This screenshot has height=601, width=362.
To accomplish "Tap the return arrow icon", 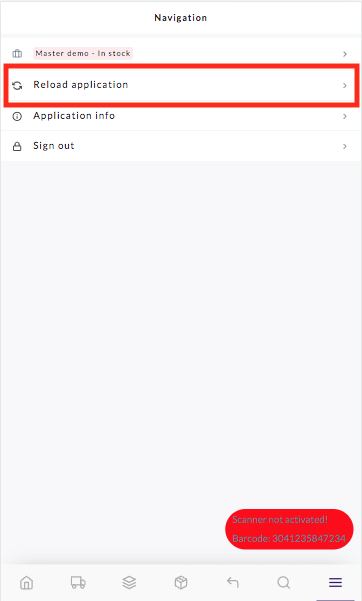I will (232, 583).
